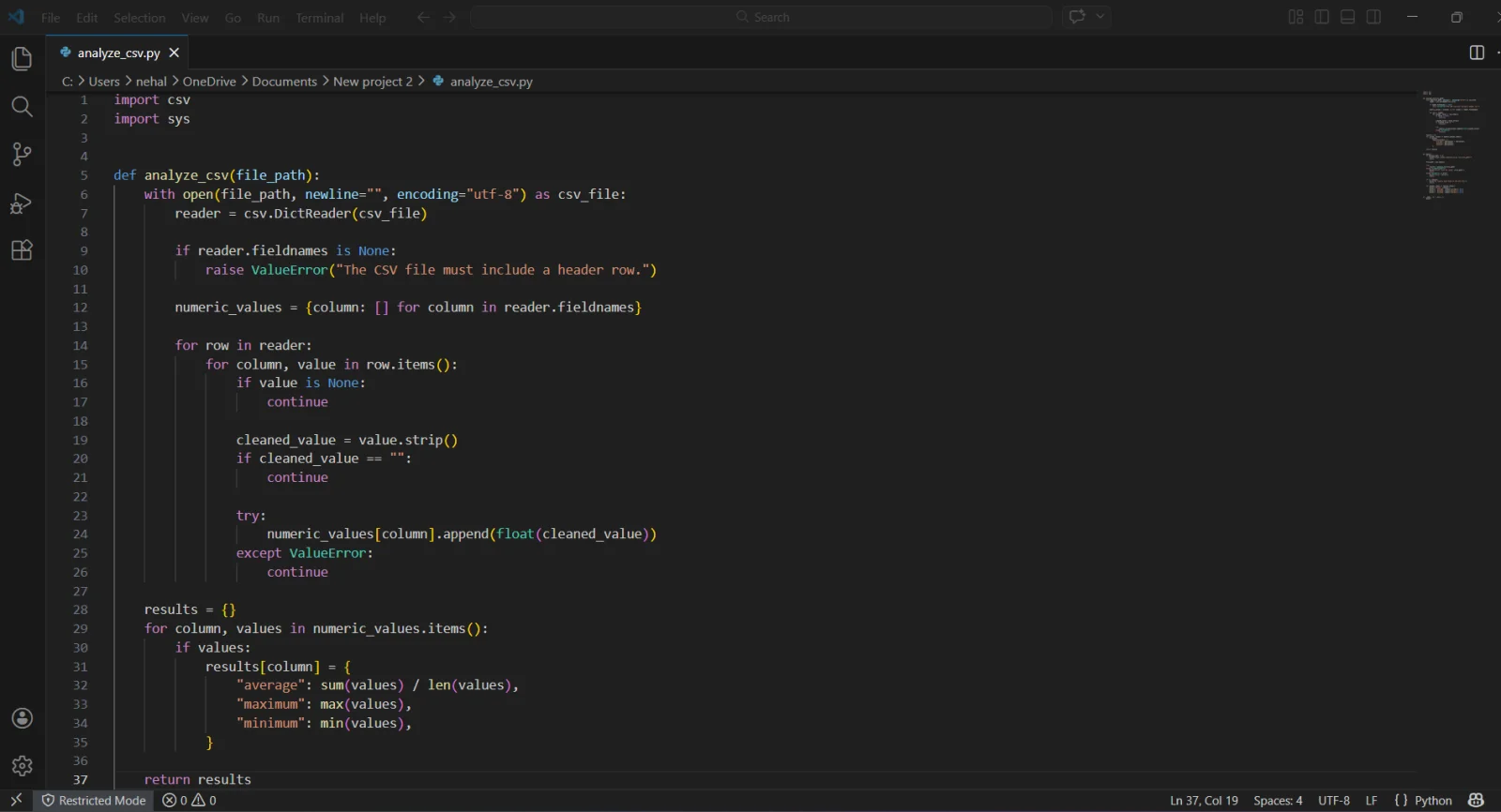1501x812 pixels.
Task: Click the 'try:' statement on line 23
Action: coord(251,516)
